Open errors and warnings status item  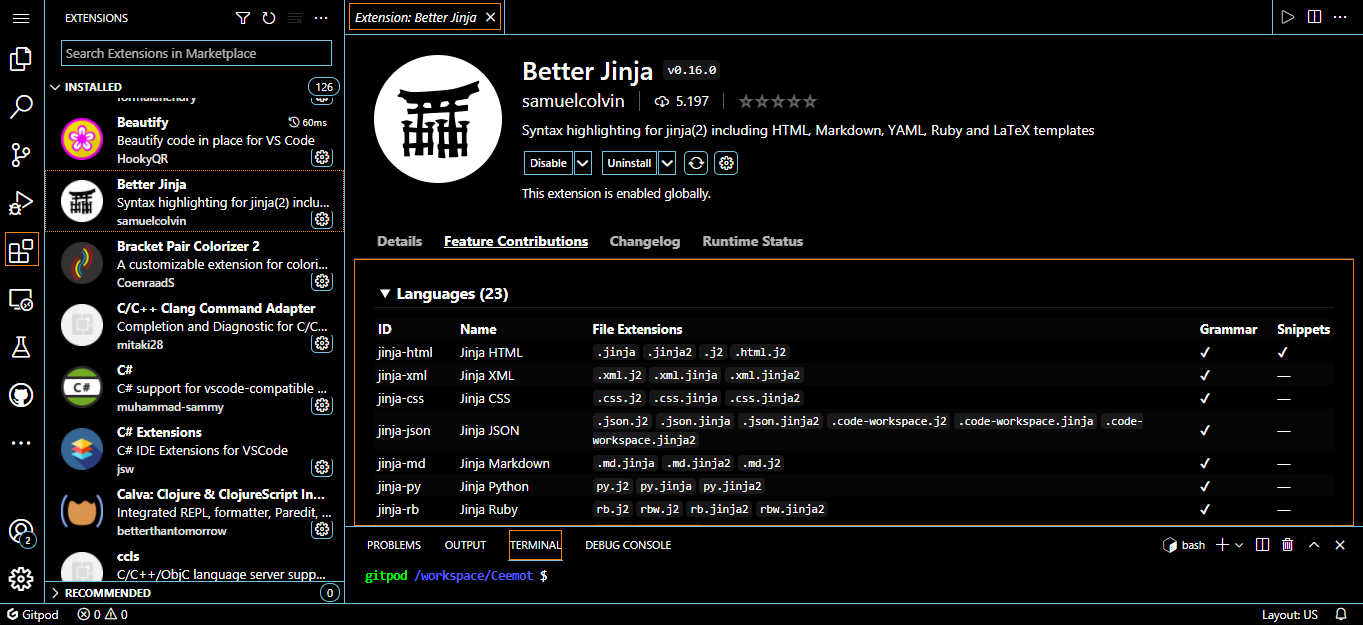tap(102, 615)
